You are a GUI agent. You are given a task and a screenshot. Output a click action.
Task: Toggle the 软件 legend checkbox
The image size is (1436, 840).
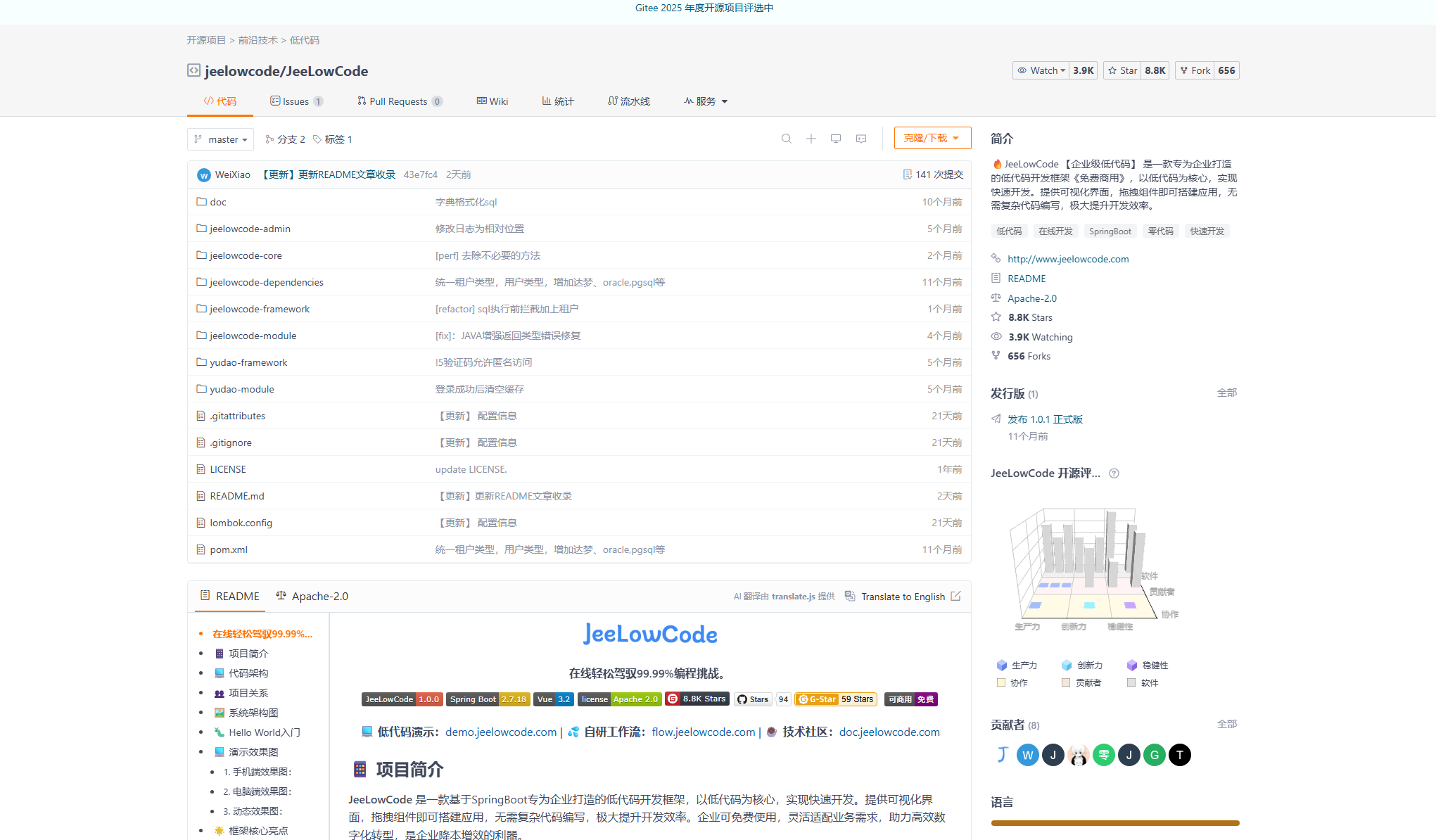(x=1131, y=682)
